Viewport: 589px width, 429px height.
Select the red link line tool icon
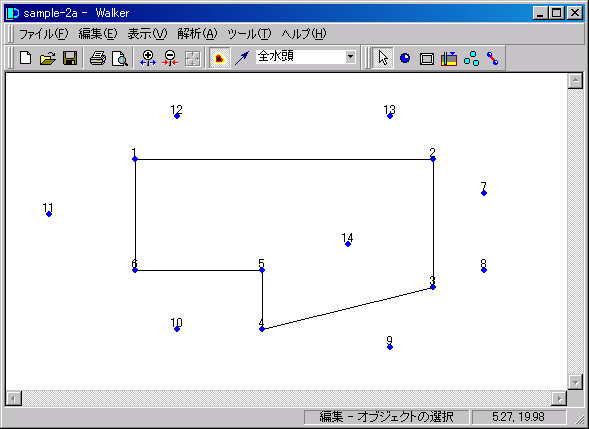click(492, 58)
